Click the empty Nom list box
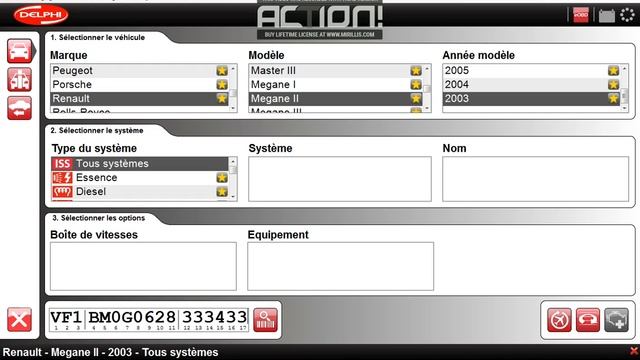640x360 pixels. (x=536, y=179)
